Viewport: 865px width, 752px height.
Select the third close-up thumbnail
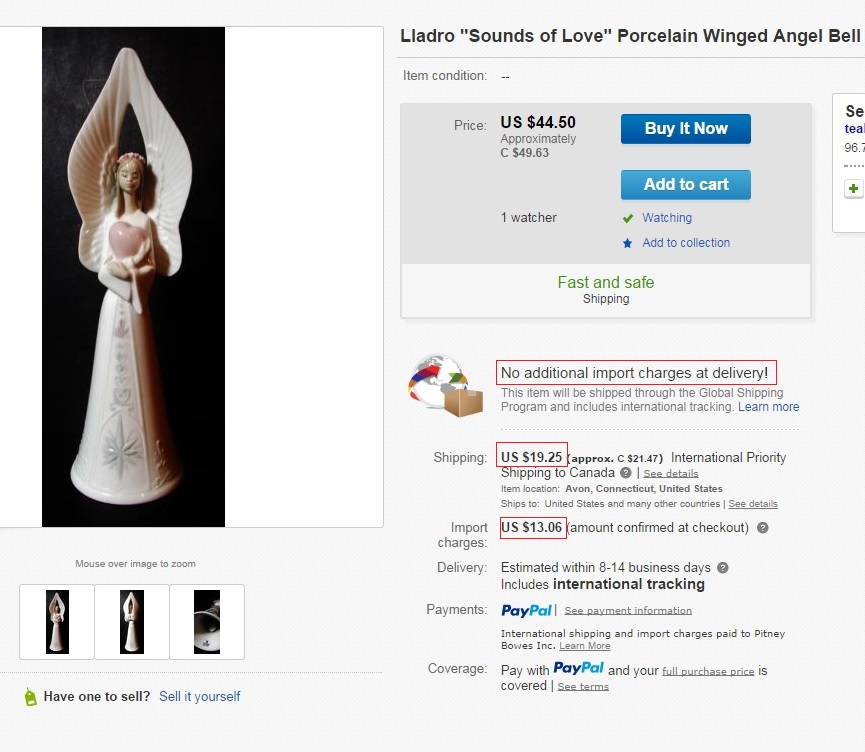pos(207,622)
